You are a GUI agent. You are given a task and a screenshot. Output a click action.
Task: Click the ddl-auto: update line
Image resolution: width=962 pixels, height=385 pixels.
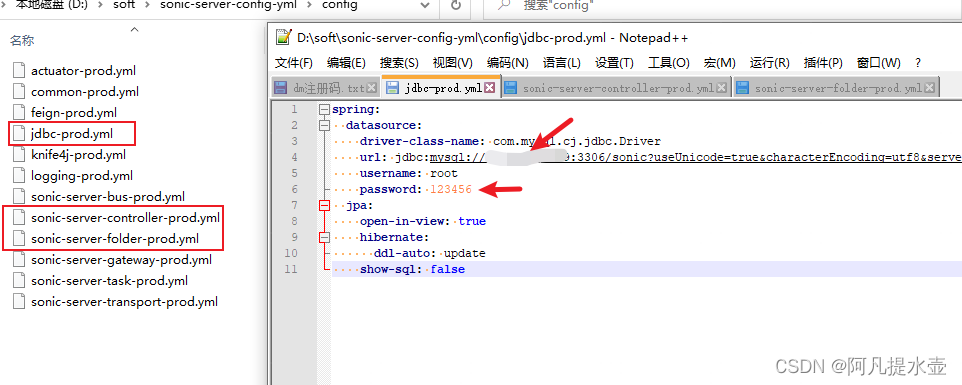[x=429, y=253]
